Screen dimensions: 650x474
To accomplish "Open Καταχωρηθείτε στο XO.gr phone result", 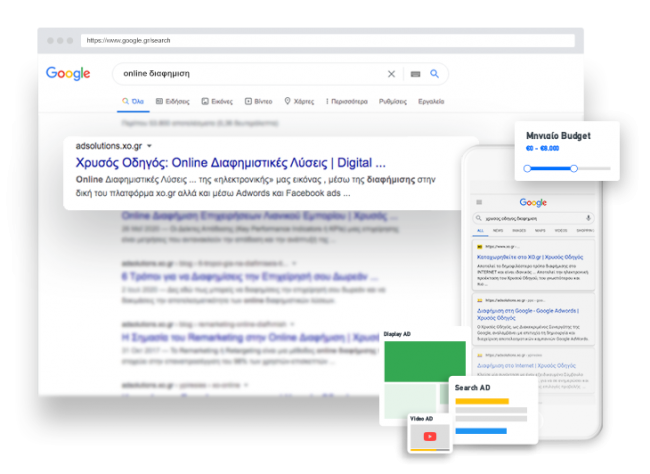I will tap(530, 257).
